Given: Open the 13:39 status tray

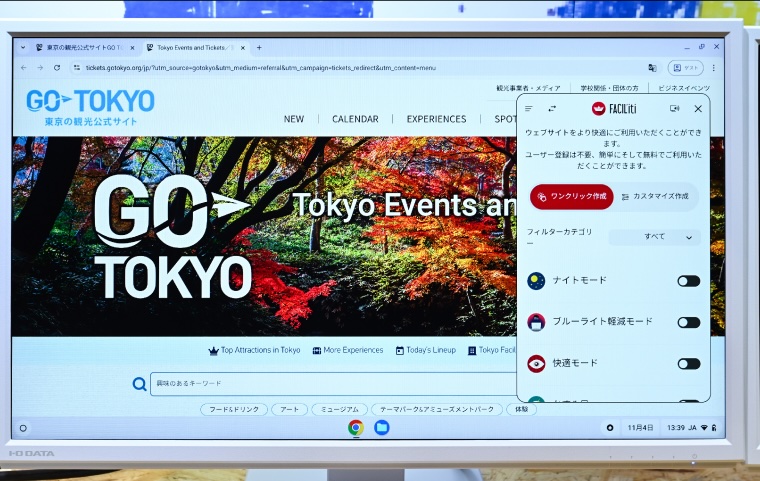Looking at the screenshot, I should (691, 428).
